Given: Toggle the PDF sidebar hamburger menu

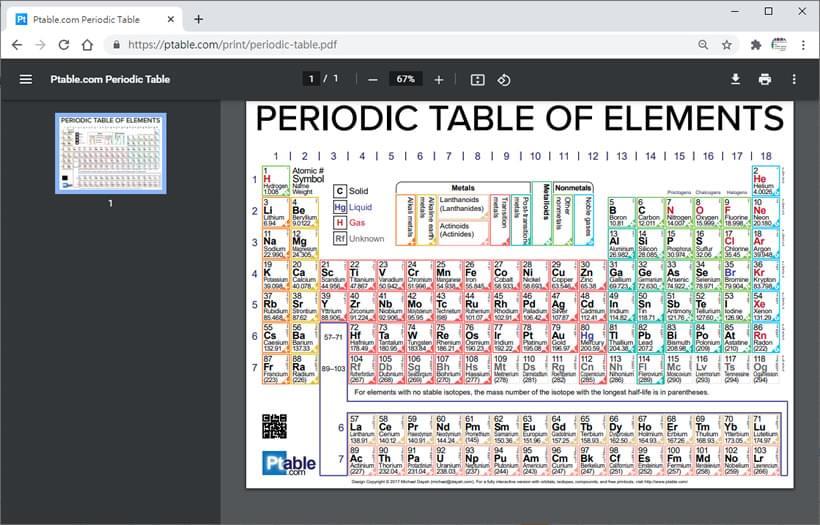Looking at the screenshot, I should point(26,79).
